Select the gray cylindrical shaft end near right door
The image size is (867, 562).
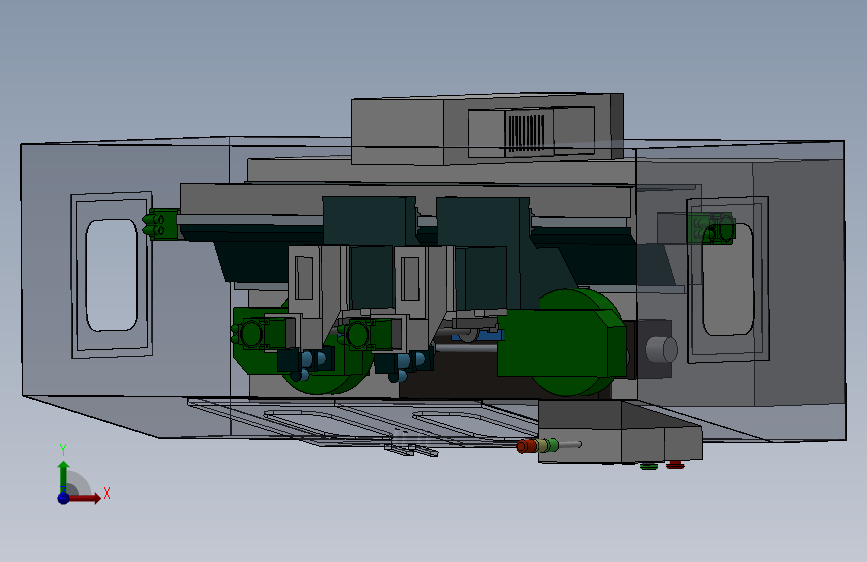click(661, 350)
